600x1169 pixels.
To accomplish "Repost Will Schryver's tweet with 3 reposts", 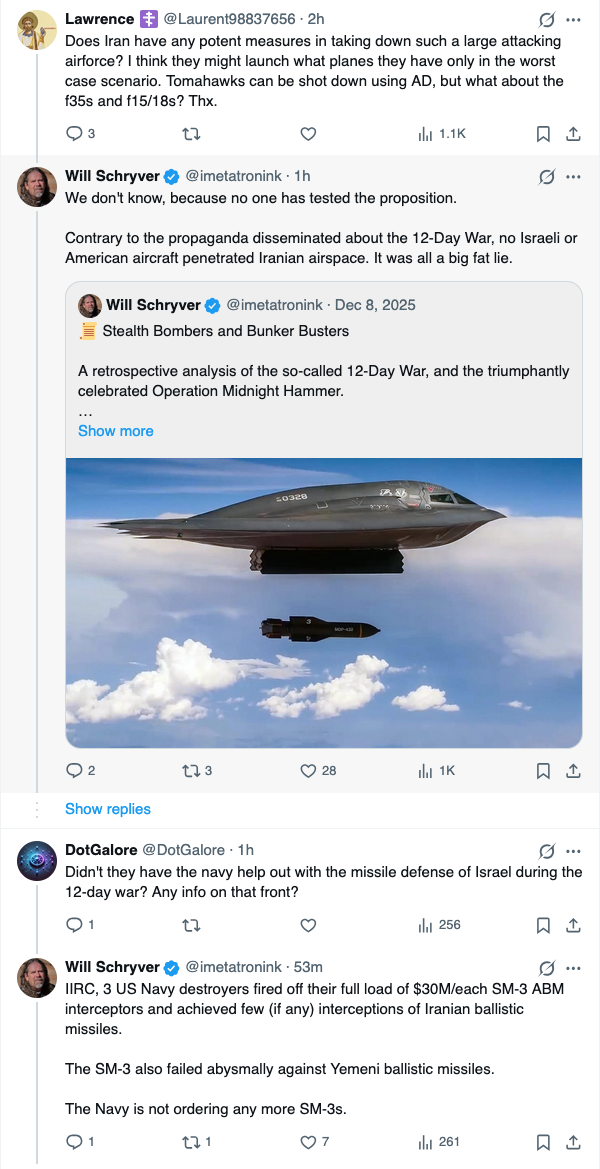I will pyautogui.click(x=190, y=771).
